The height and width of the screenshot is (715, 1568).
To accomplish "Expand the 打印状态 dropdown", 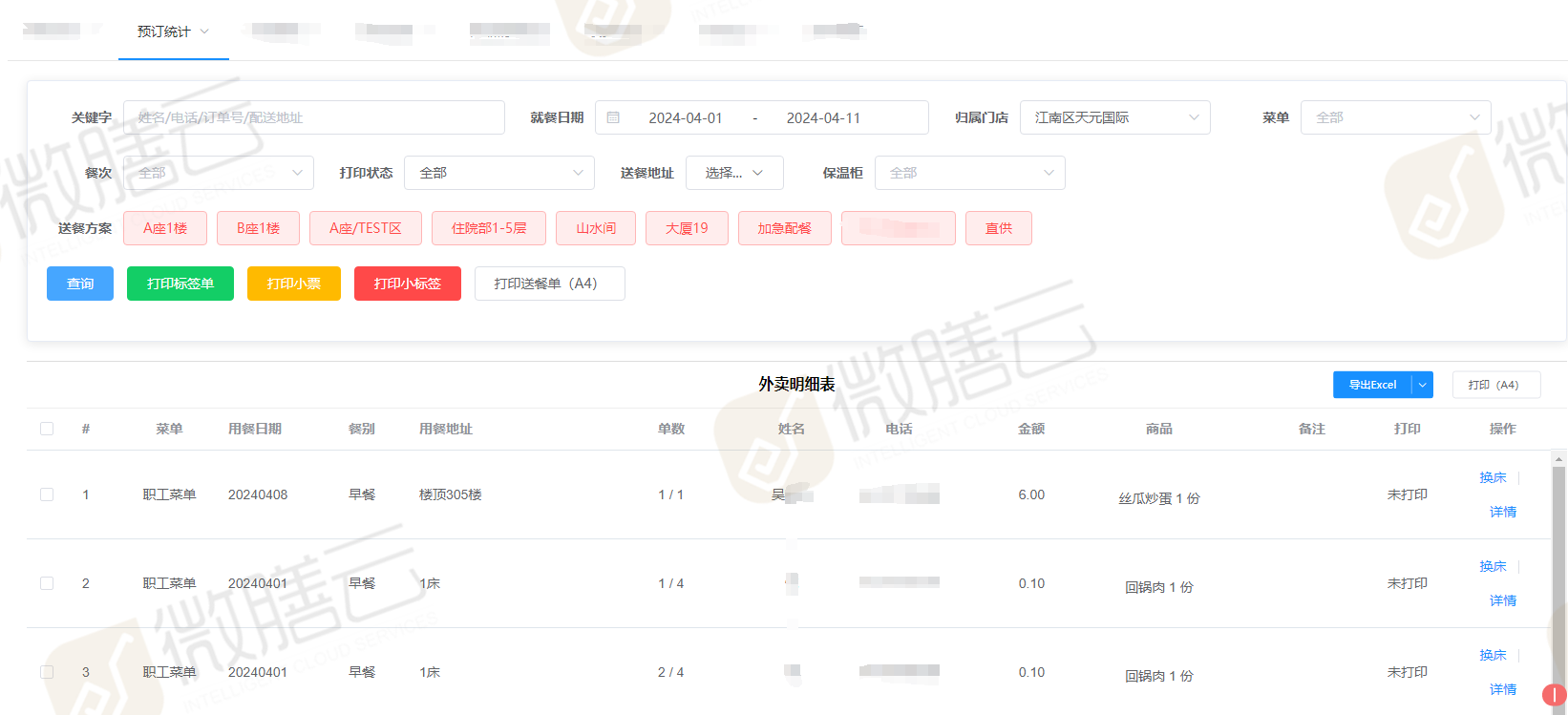I will pyautogui.click(x=498, y=173).
